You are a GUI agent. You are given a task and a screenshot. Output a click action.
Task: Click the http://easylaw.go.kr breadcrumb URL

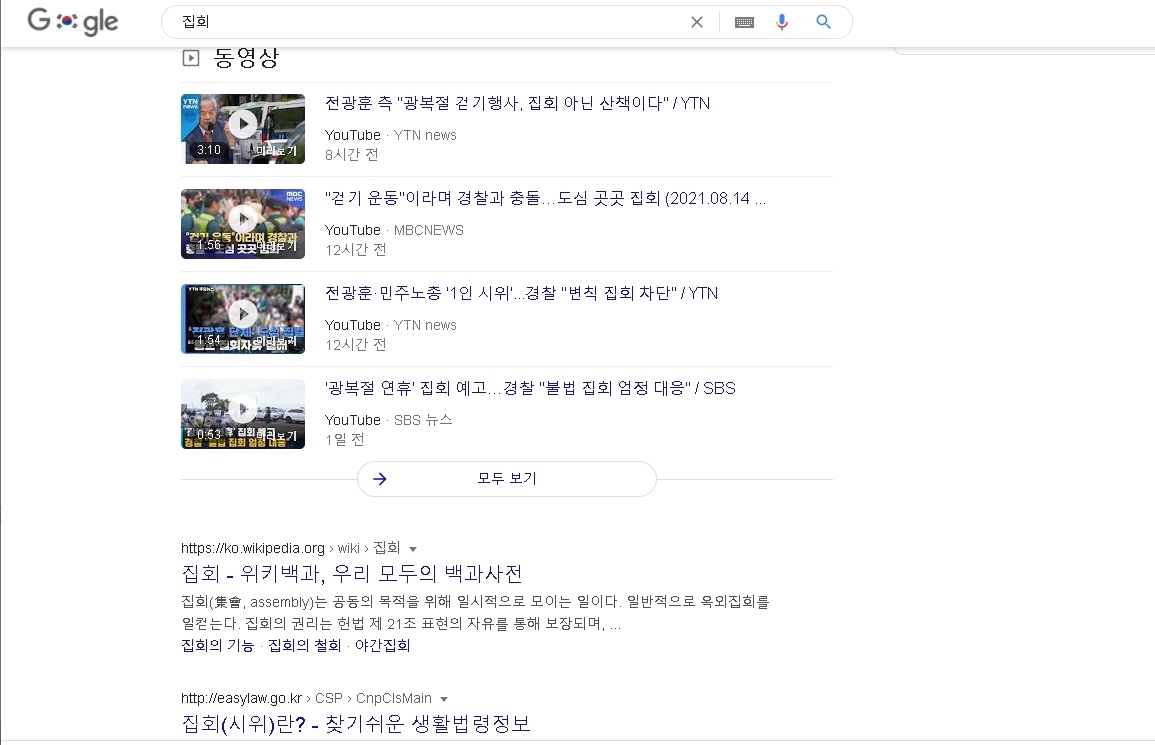pos(242,698)
